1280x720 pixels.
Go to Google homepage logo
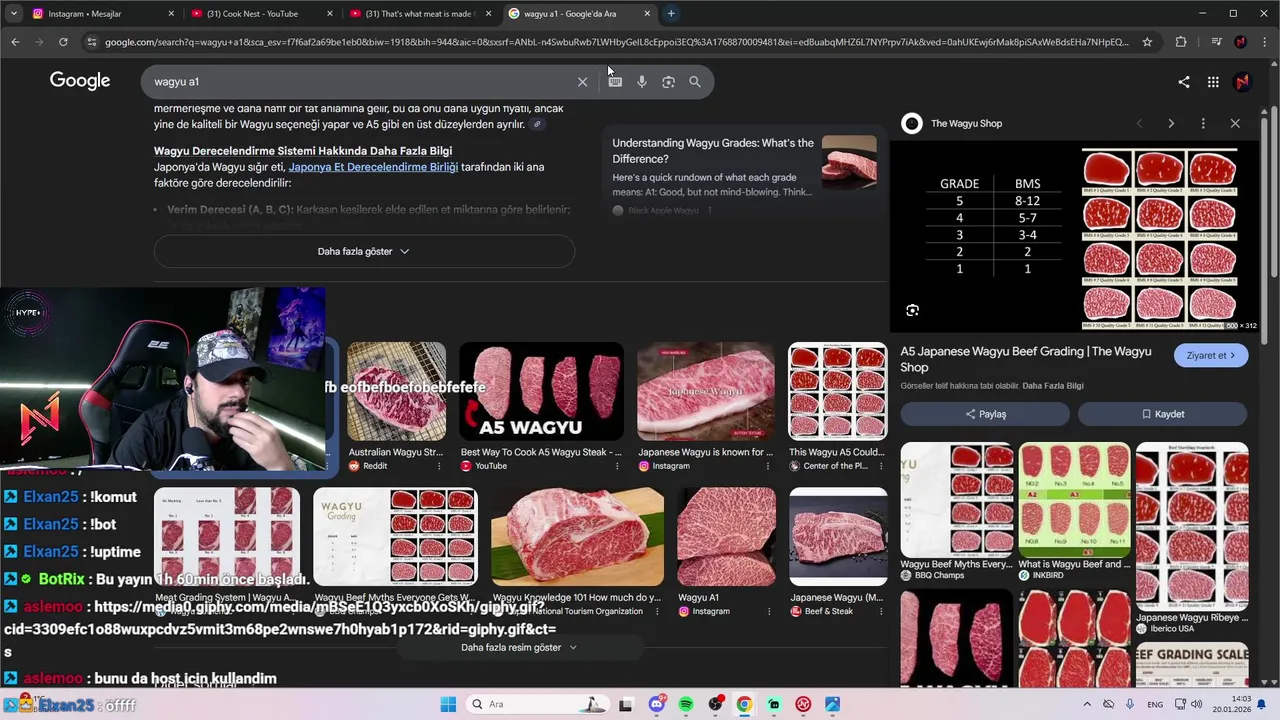80,81
